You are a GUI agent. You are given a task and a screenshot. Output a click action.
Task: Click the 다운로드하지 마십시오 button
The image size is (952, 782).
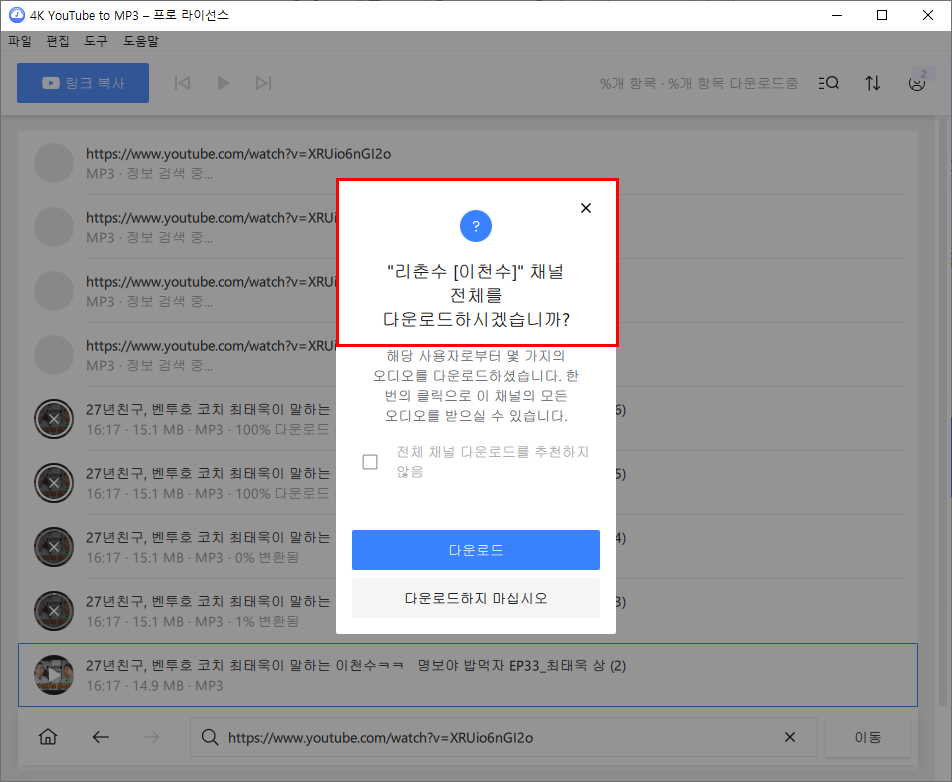475,598
